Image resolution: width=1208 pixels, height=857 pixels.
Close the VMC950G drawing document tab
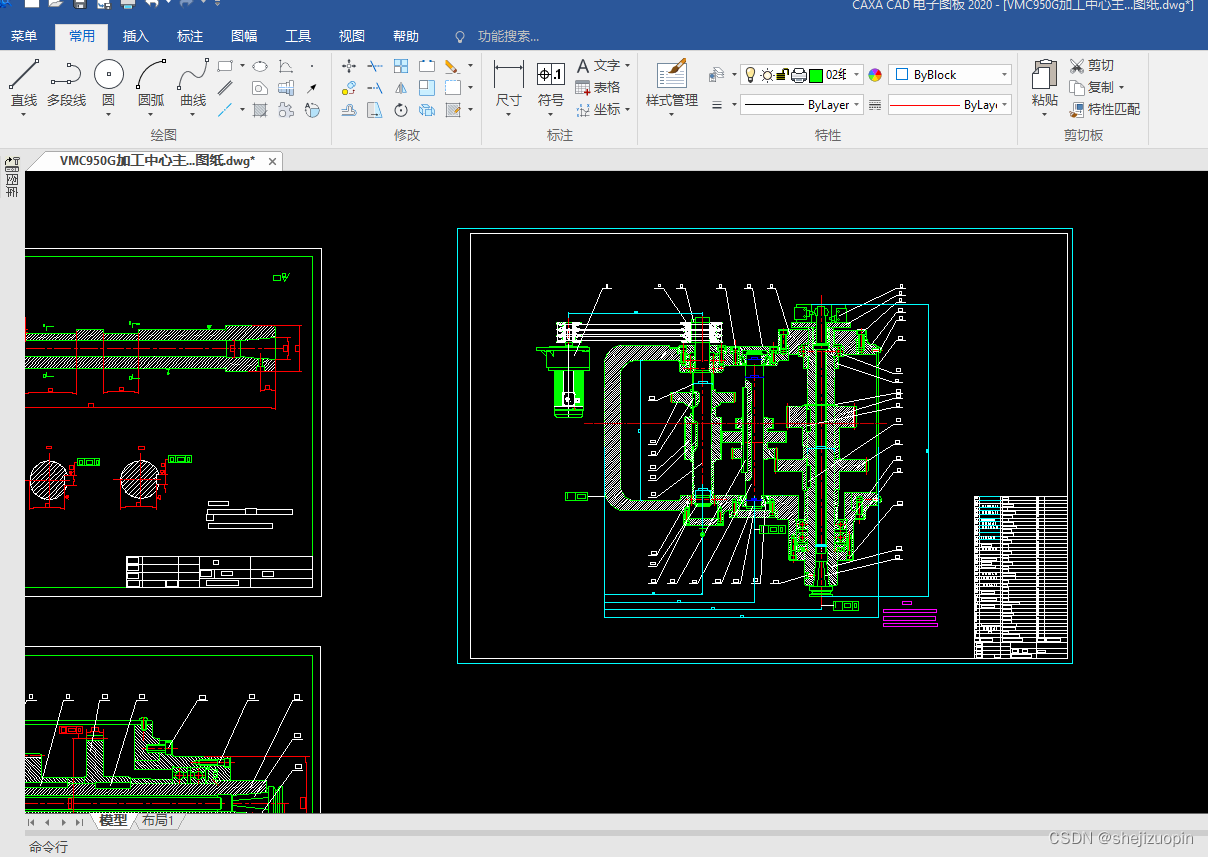(x=273, y=161)
